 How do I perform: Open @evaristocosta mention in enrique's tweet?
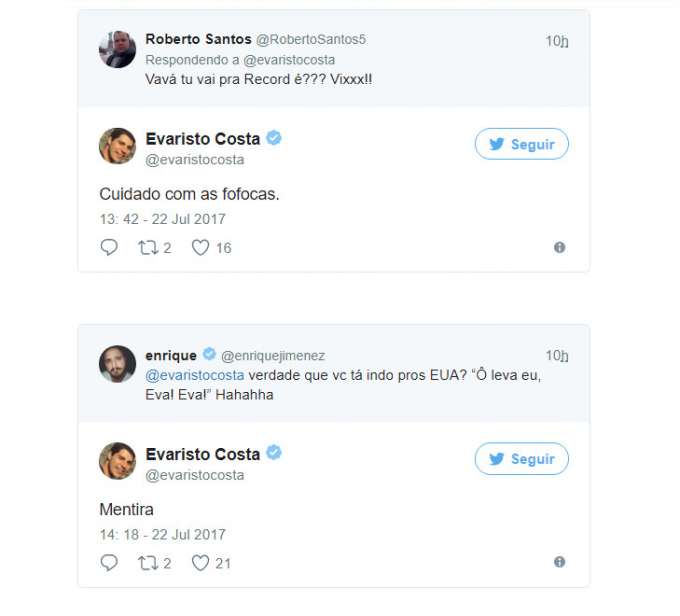pyautogui.click(x=195, y=375)
